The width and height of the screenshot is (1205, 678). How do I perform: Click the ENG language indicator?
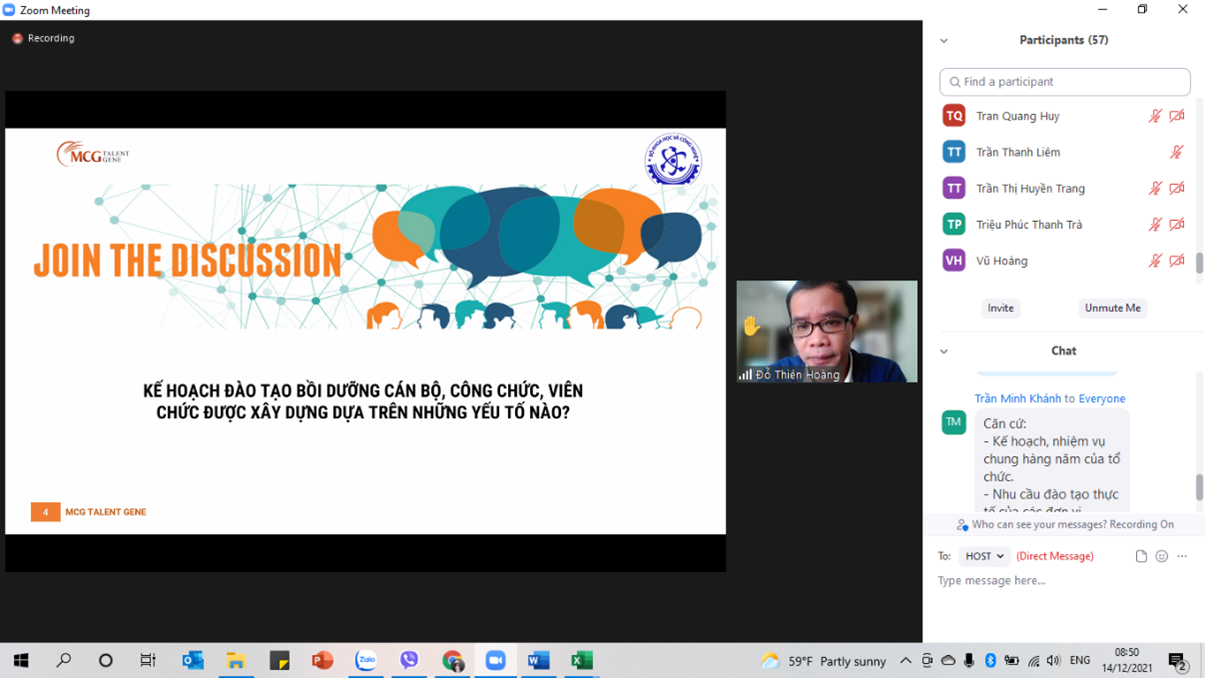click(1080, 661)
